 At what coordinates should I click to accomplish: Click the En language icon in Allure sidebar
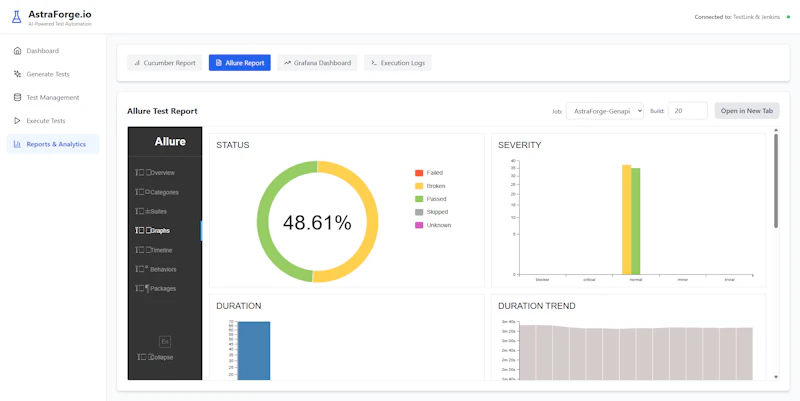tap(165, 341)
